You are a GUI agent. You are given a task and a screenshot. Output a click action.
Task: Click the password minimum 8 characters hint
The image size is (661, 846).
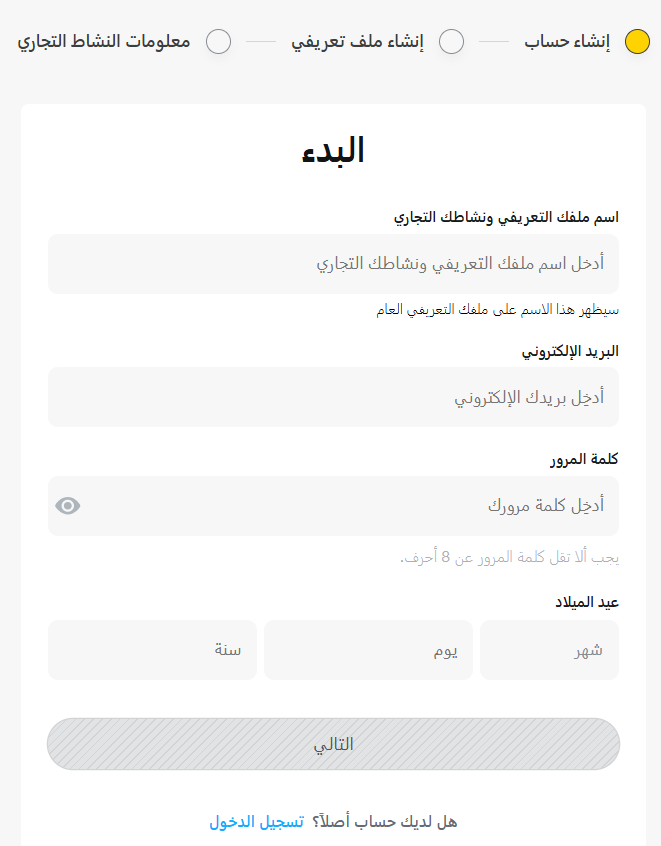point(509,557)
